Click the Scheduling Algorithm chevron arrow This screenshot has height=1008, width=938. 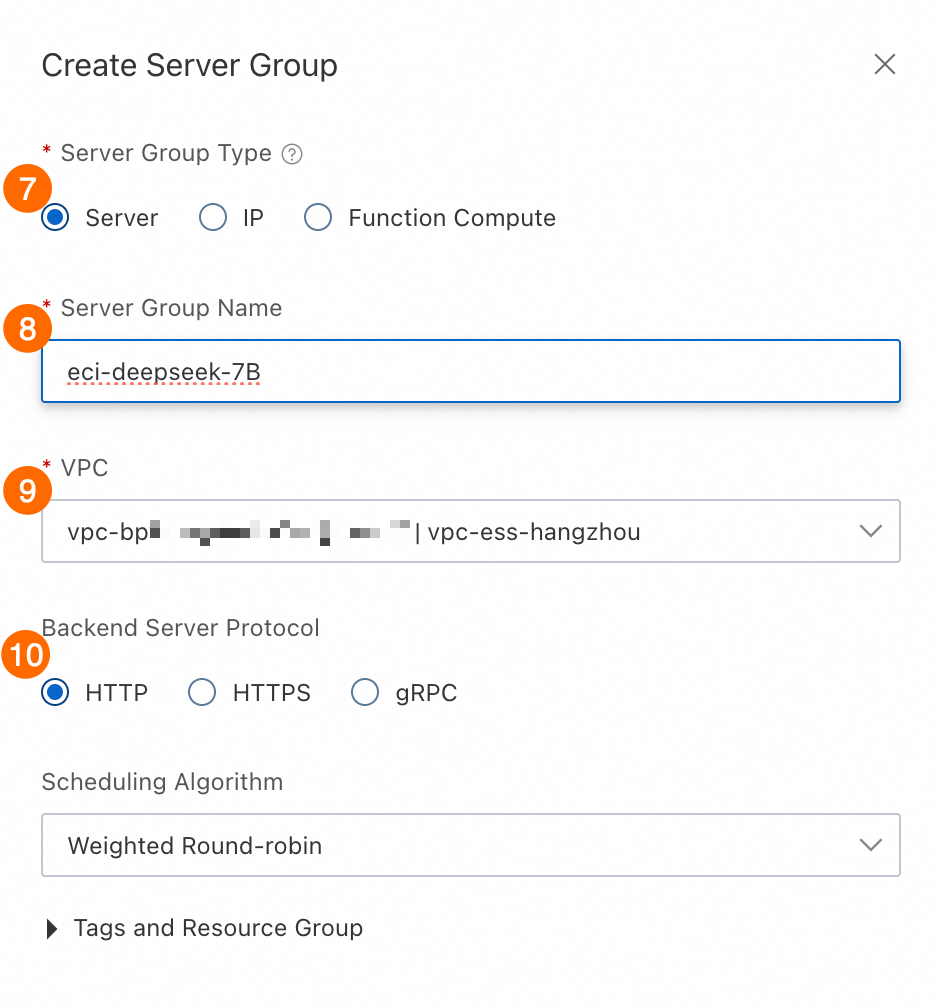871,845
